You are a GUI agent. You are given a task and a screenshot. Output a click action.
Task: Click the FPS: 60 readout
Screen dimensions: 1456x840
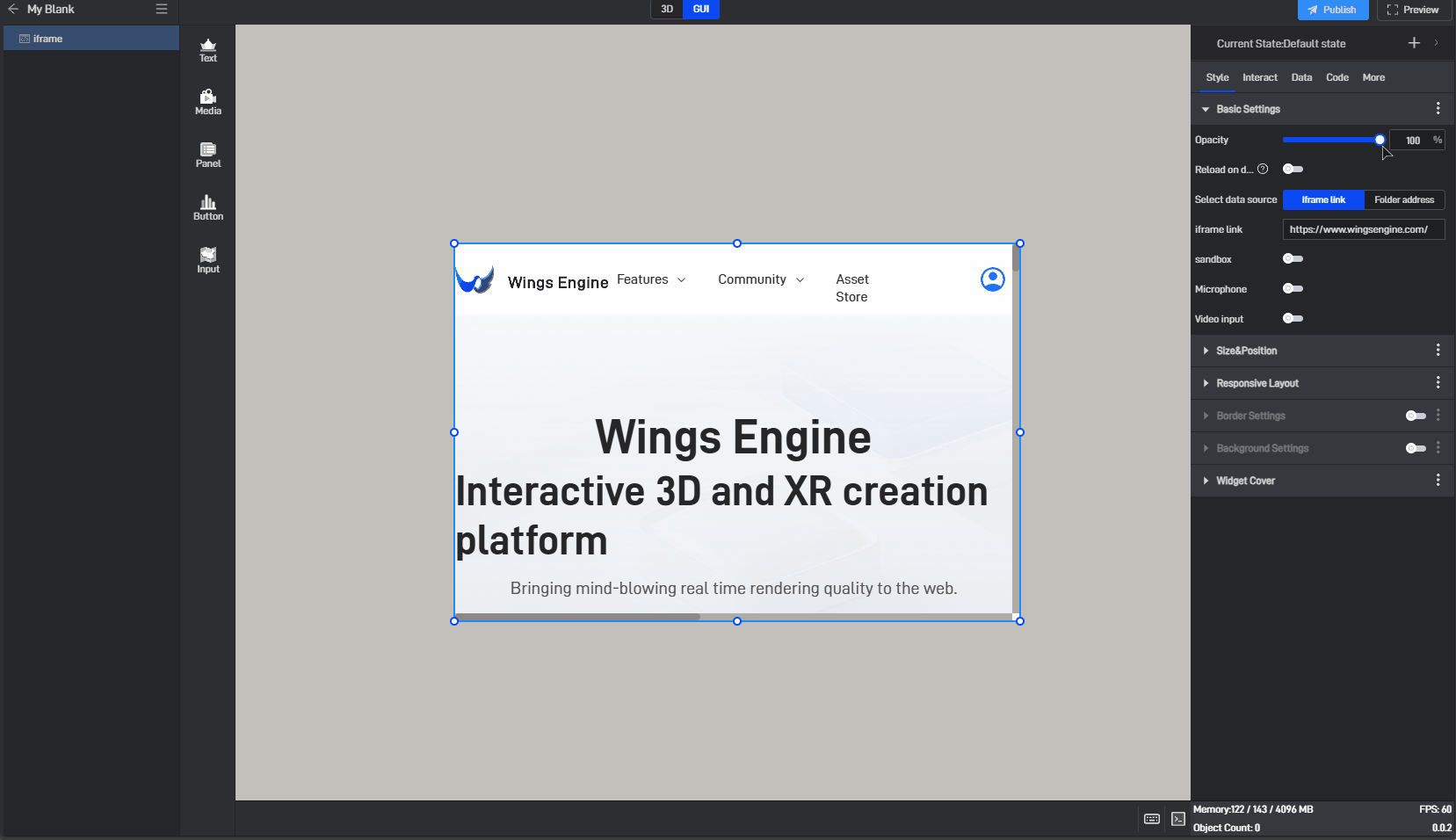click(1435, 809)
